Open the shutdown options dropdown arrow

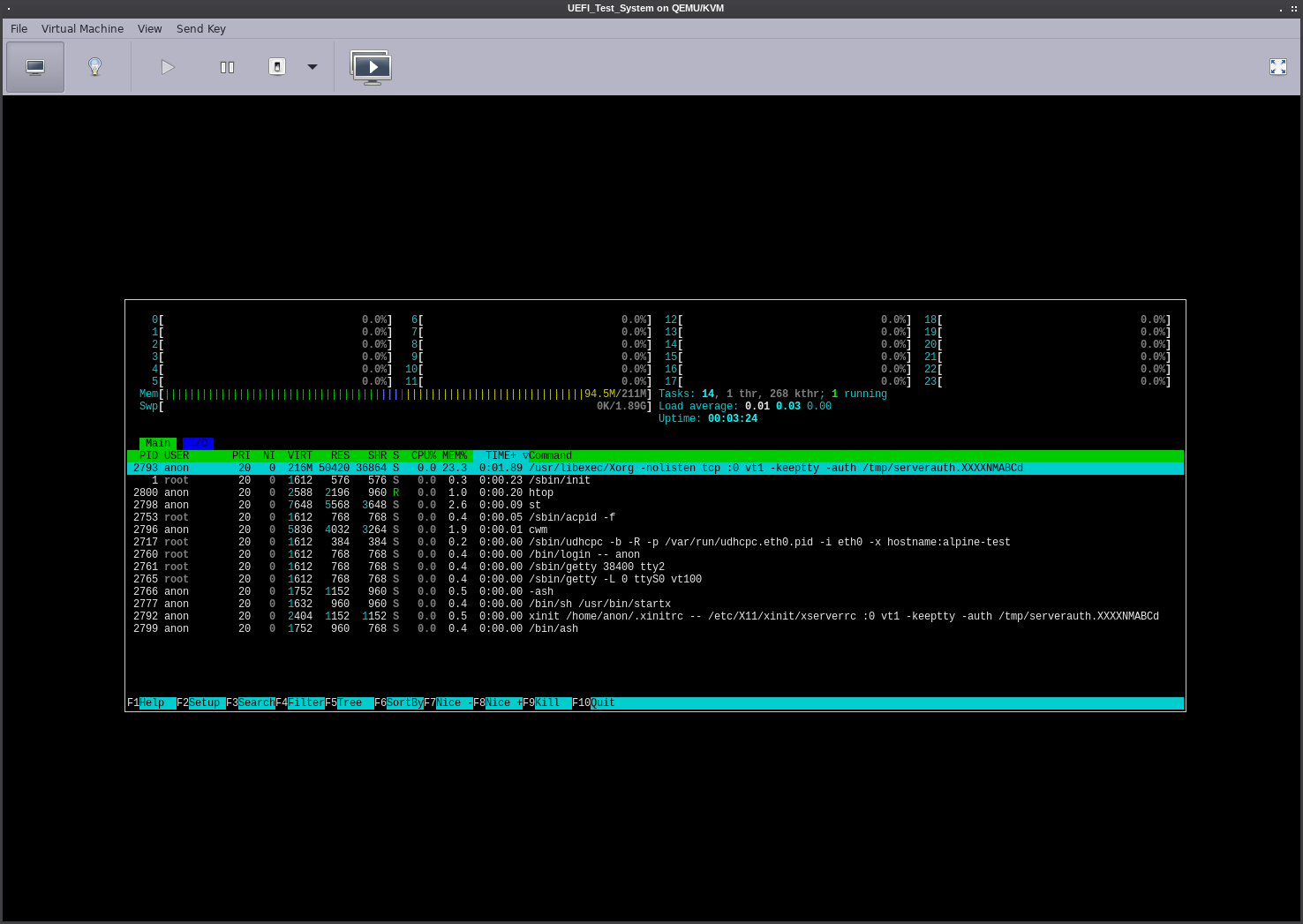(x=313, y=67)
